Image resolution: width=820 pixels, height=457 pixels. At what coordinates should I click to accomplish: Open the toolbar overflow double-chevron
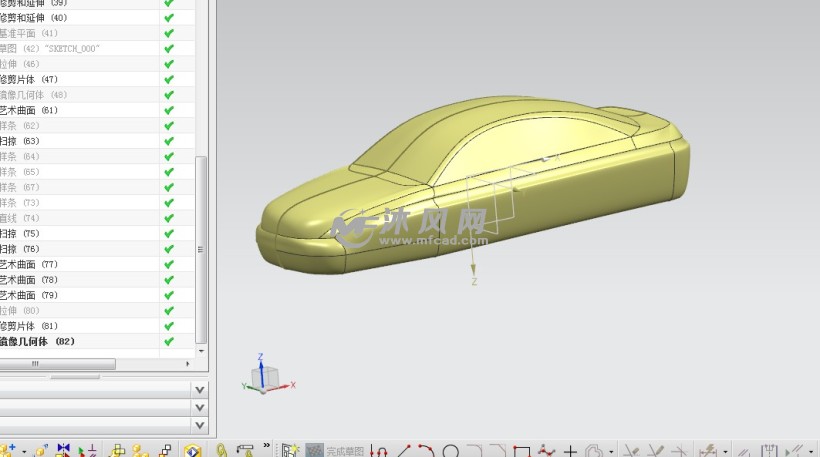coord(267,445)
